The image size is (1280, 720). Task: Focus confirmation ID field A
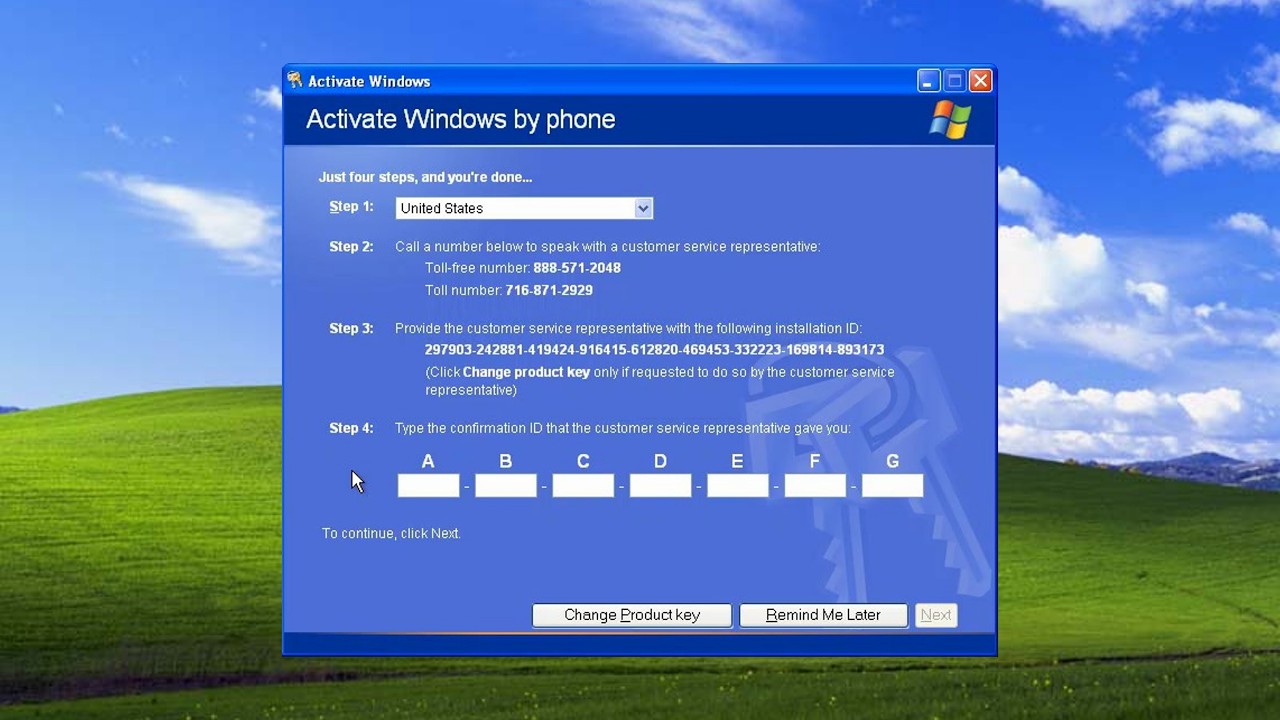click(428, 485)
